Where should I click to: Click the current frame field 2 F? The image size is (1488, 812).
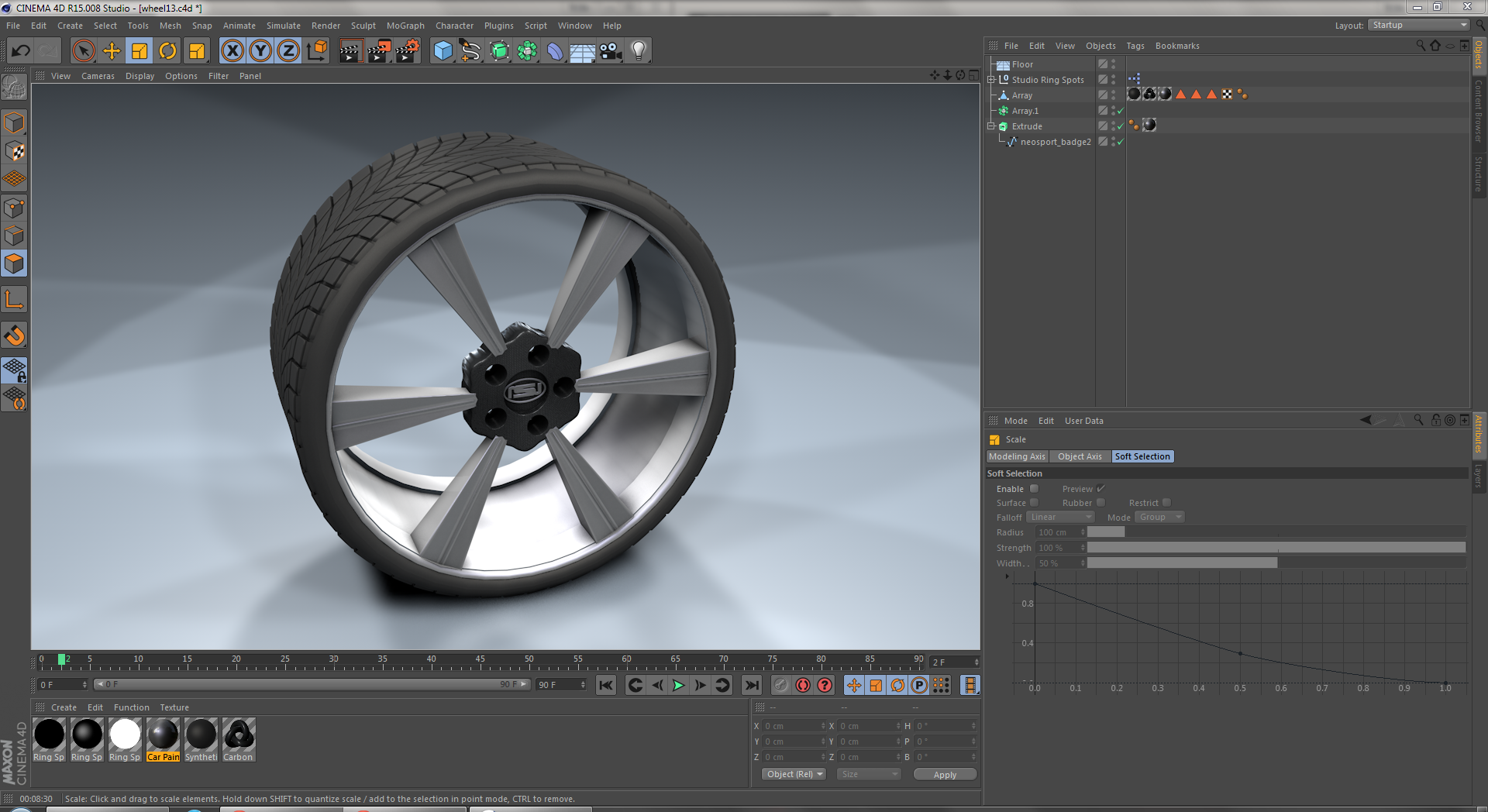point(954,662)
